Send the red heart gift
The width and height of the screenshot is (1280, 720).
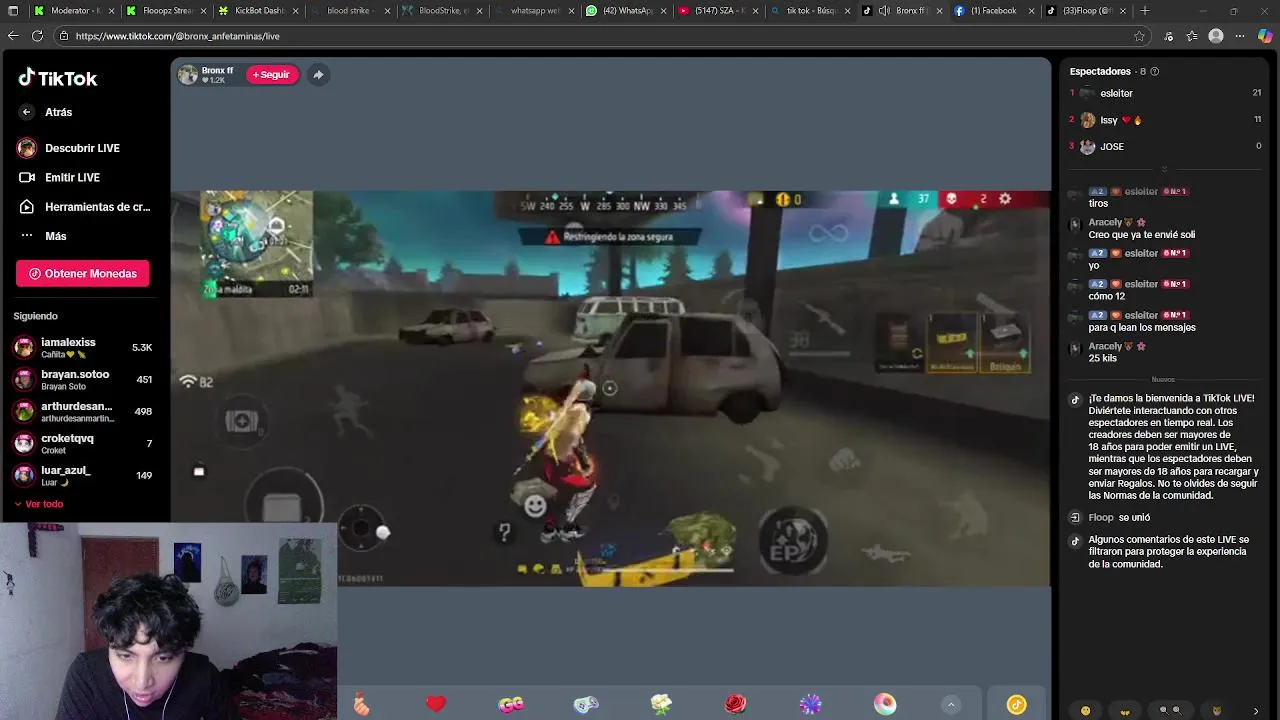pos(436,705)
